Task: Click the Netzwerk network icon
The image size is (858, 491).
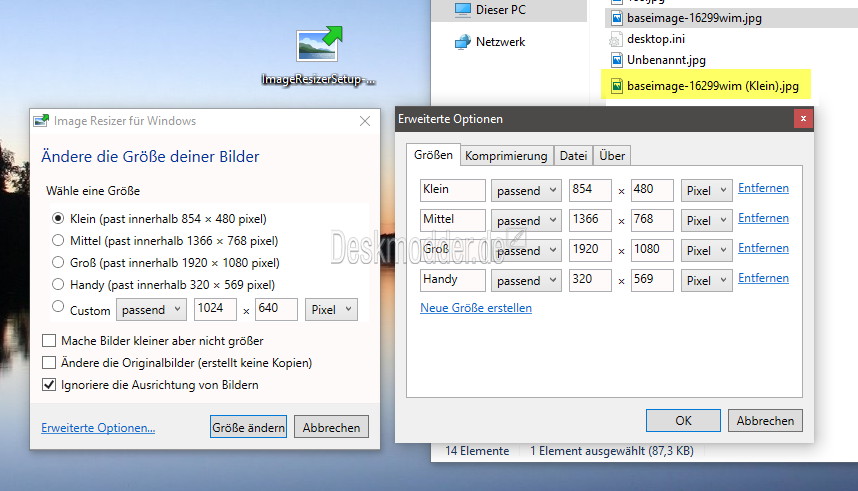Action: click(463, 42)
